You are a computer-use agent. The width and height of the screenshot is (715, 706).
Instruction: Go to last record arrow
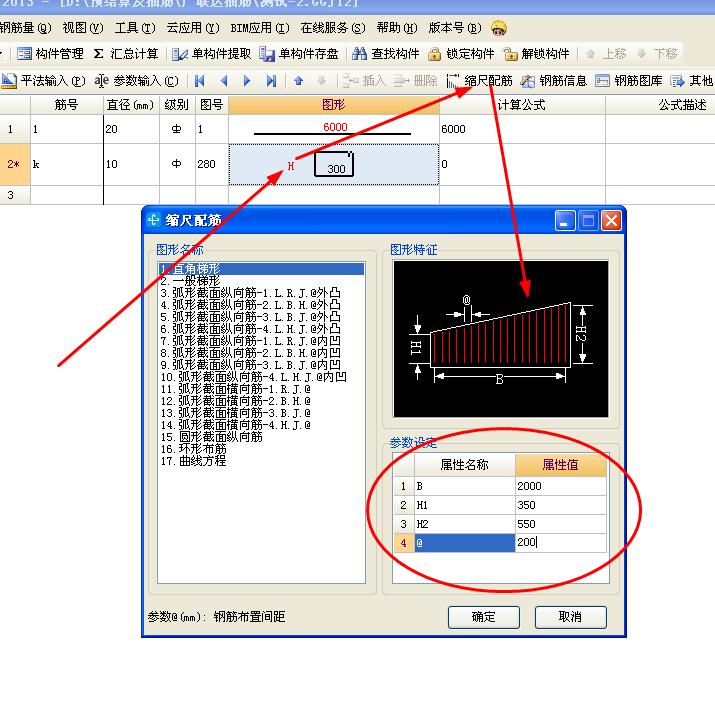click(271, 81)
